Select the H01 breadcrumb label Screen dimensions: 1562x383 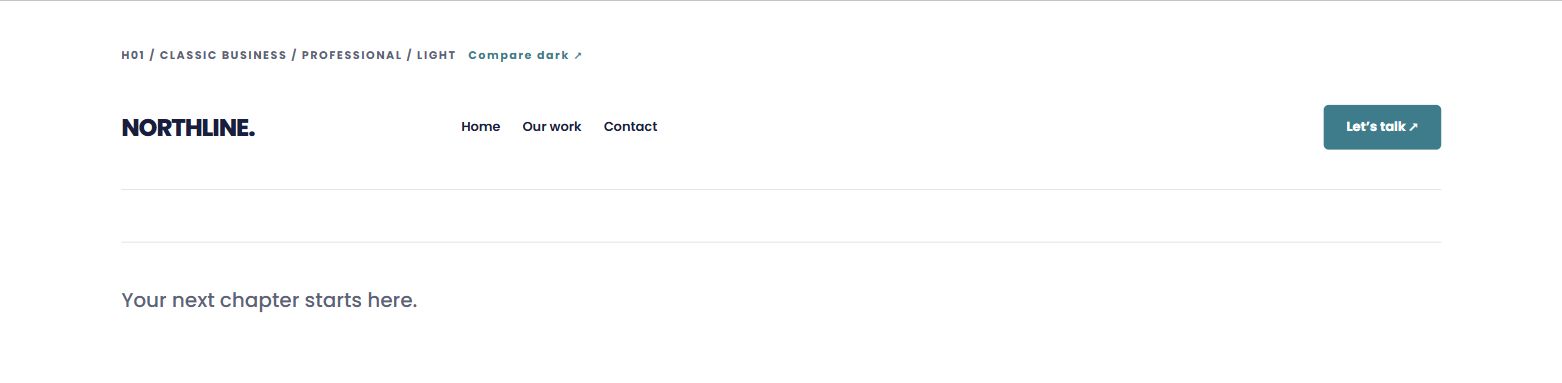133,55
